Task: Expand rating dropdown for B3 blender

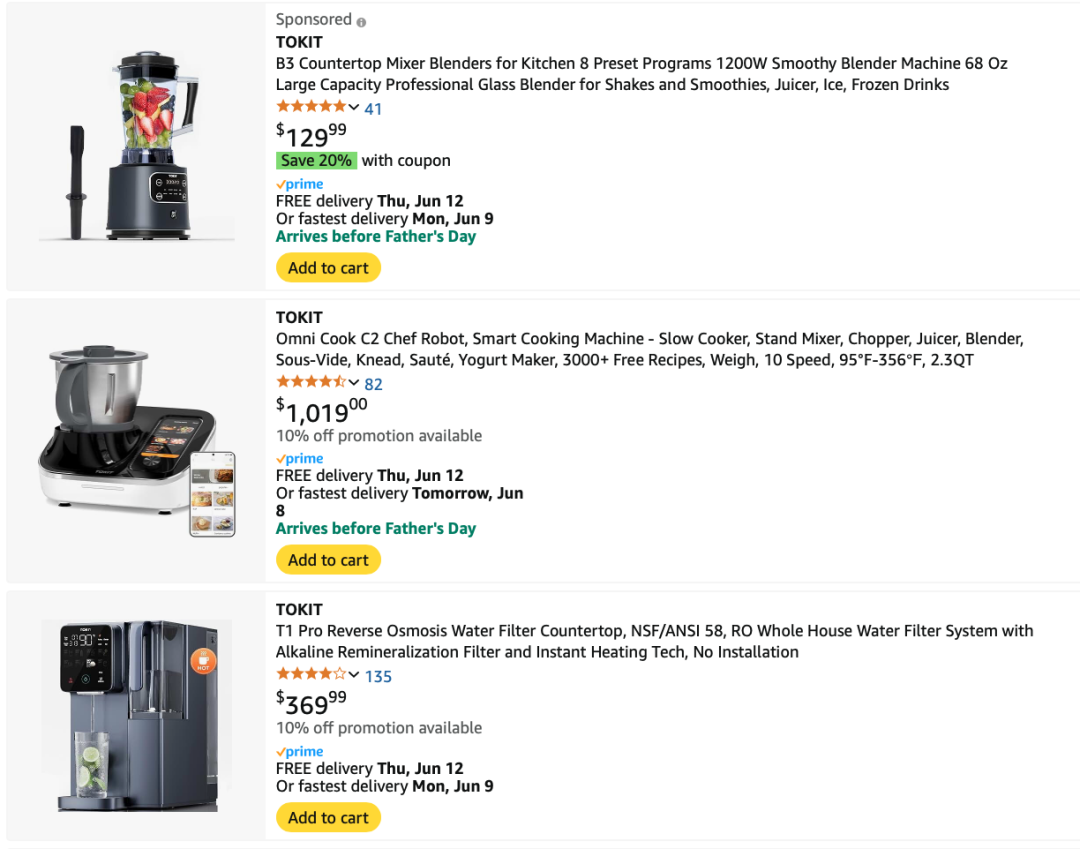Action: [354, 107]
